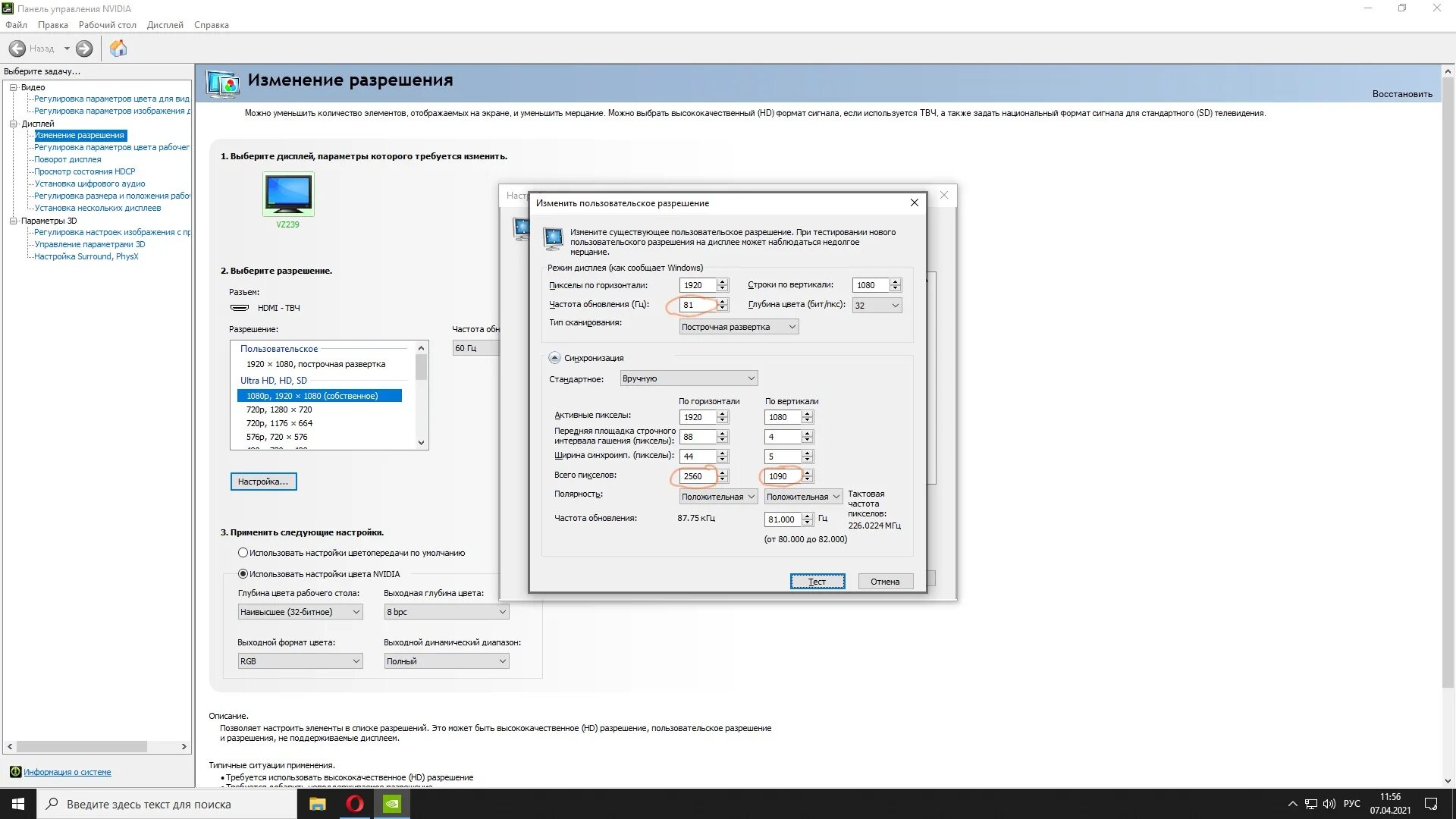Open File Explorer from taskbar

[318, 804]
